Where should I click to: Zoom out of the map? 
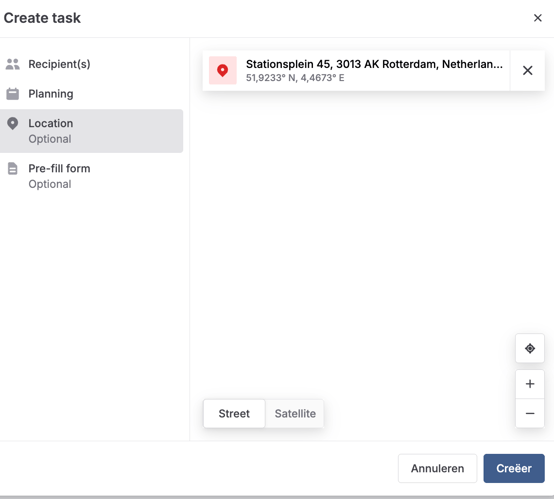530,413
